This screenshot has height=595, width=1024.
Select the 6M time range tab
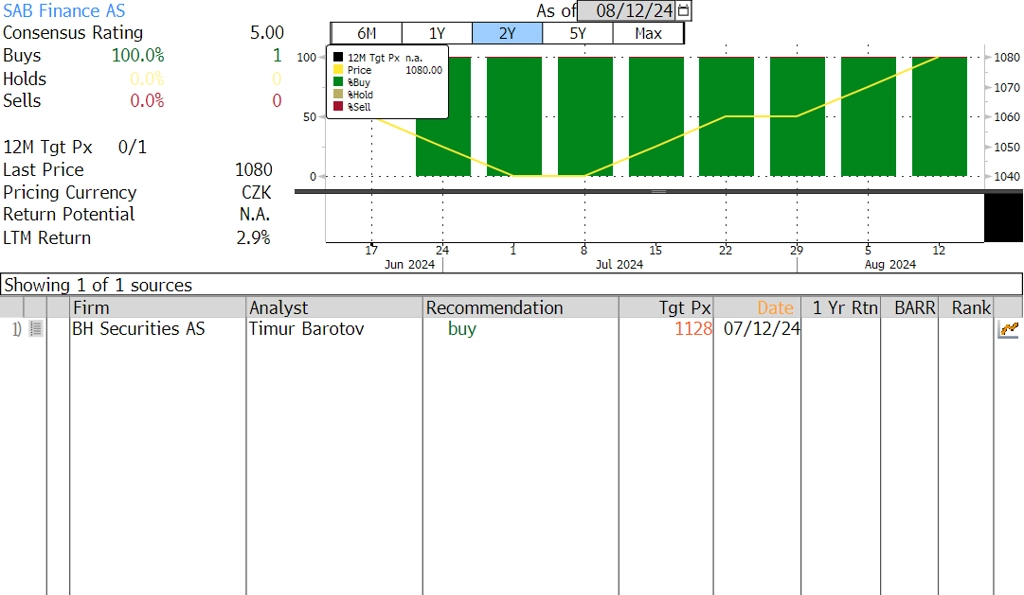(x=366, y=33)
